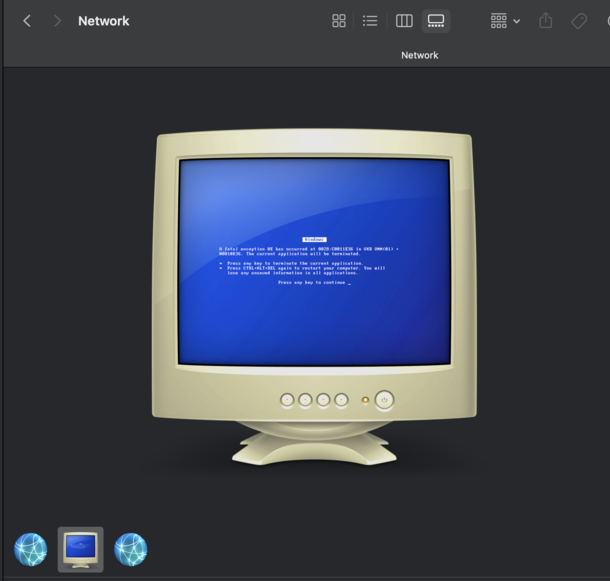Image resolution: width=610 pixels, height=581 pixels.
Task: Go back with the left chevron button
Action: click(27, 21)
